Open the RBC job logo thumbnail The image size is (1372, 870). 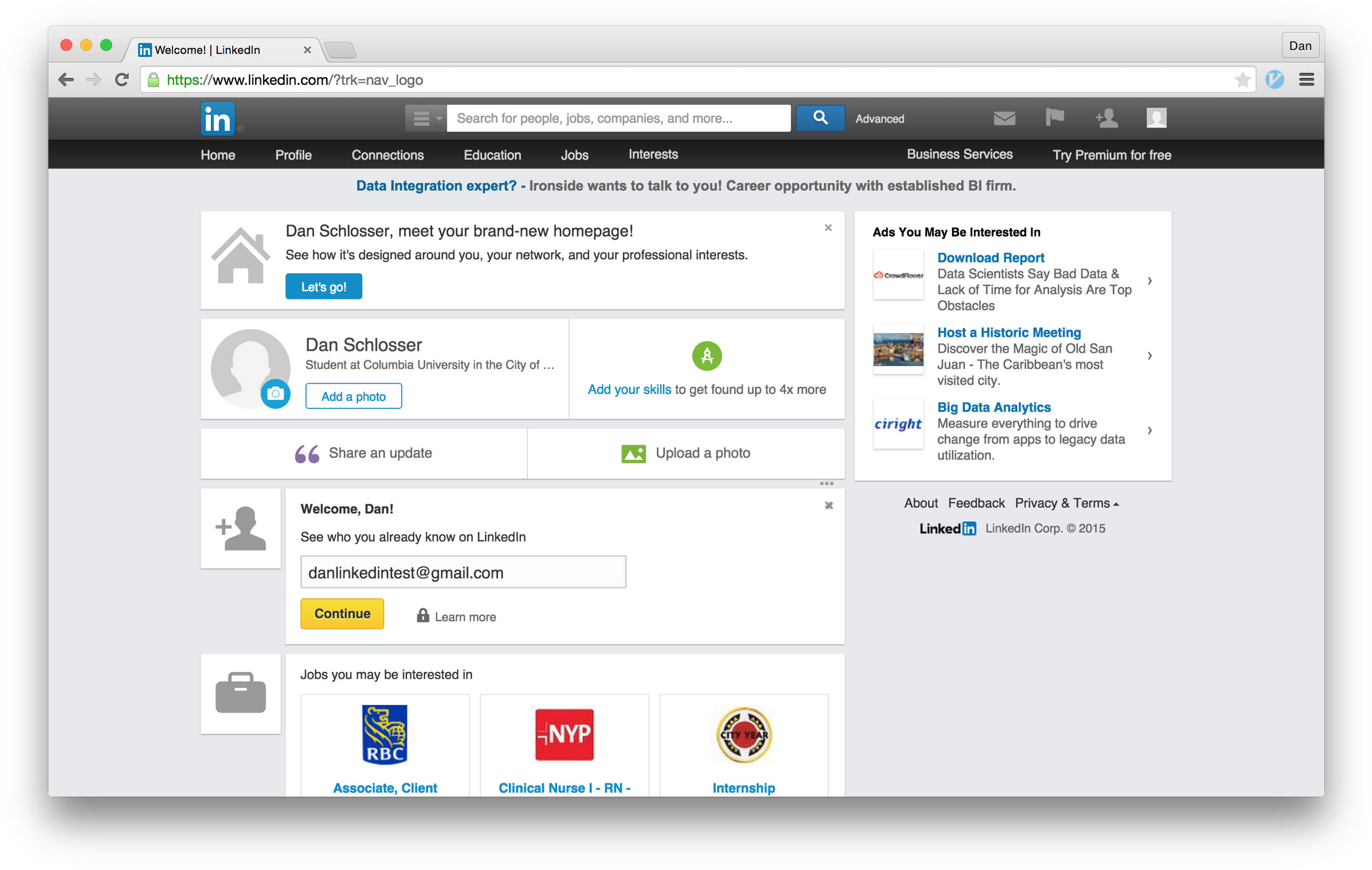coord(385,734)
